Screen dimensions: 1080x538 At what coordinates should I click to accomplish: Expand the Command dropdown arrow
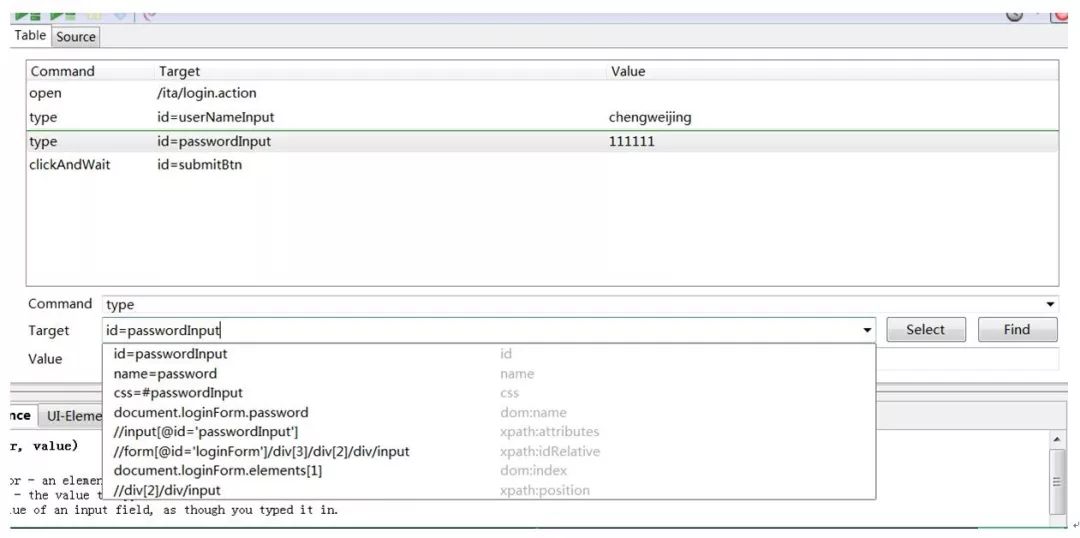coord(1050,304)
